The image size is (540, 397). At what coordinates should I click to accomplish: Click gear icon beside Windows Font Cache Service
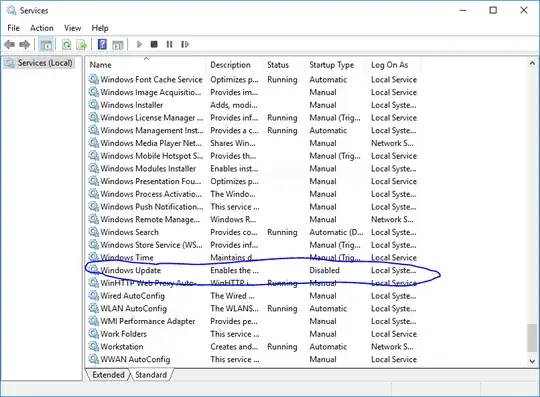pos(93,79)
